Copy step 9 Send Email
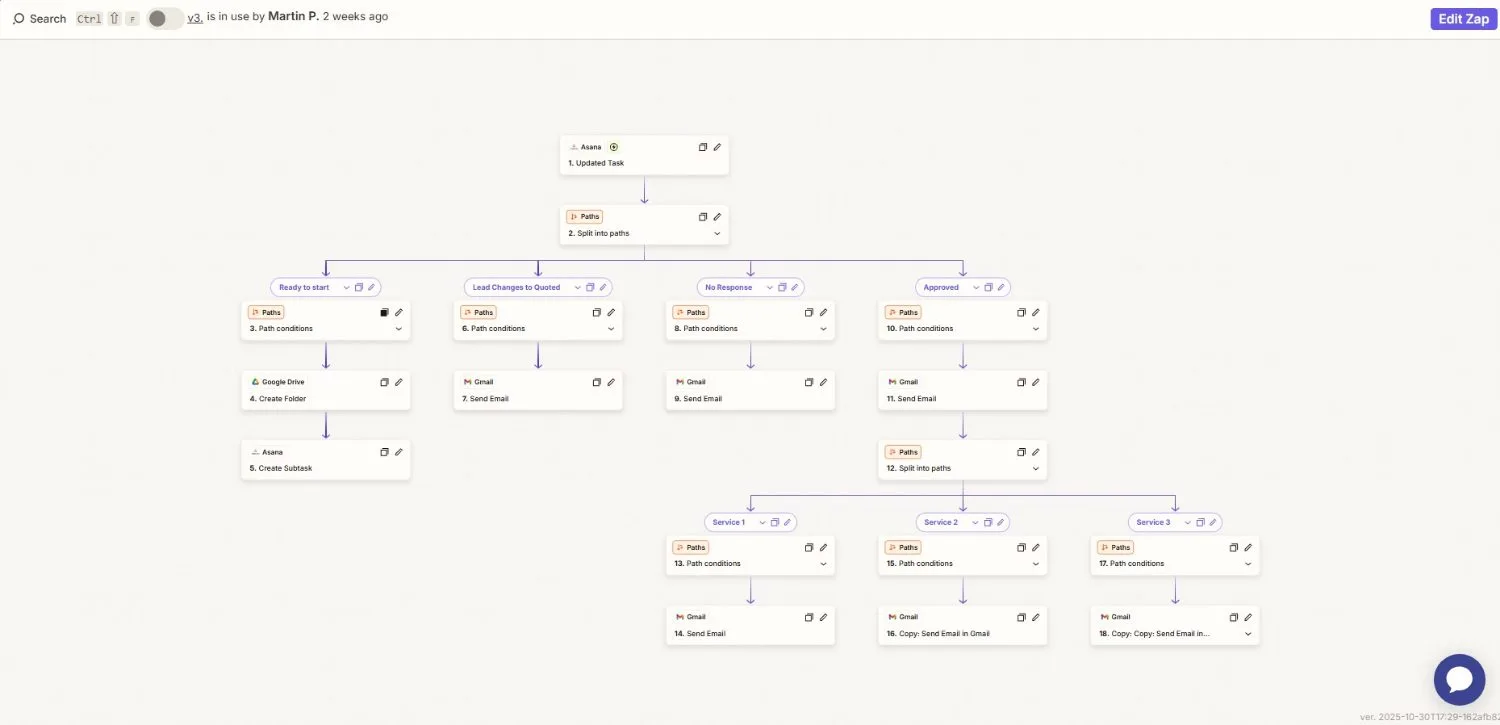 [809, 382]
